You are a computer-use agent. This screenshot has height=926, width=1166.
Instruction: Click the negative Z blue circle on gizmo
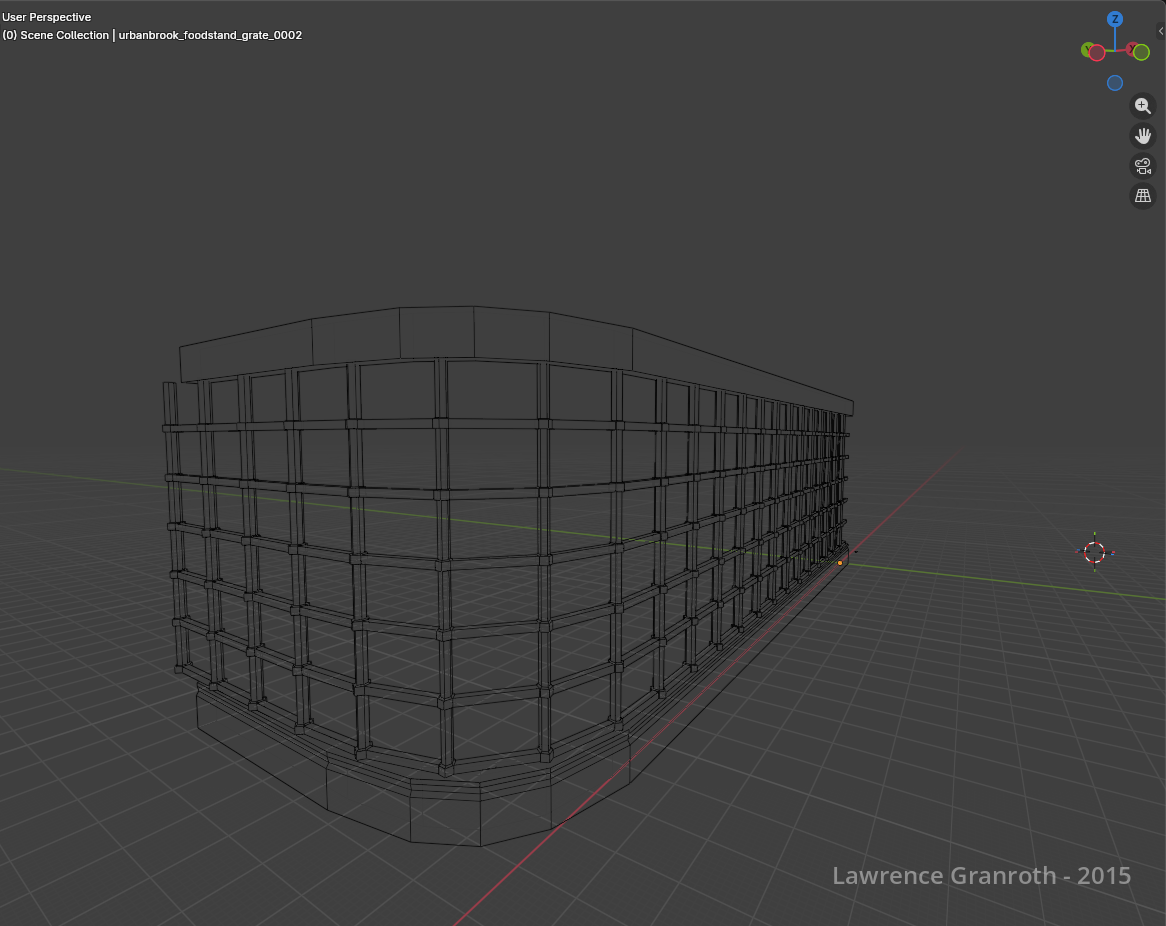click(x=1115, y=83)
